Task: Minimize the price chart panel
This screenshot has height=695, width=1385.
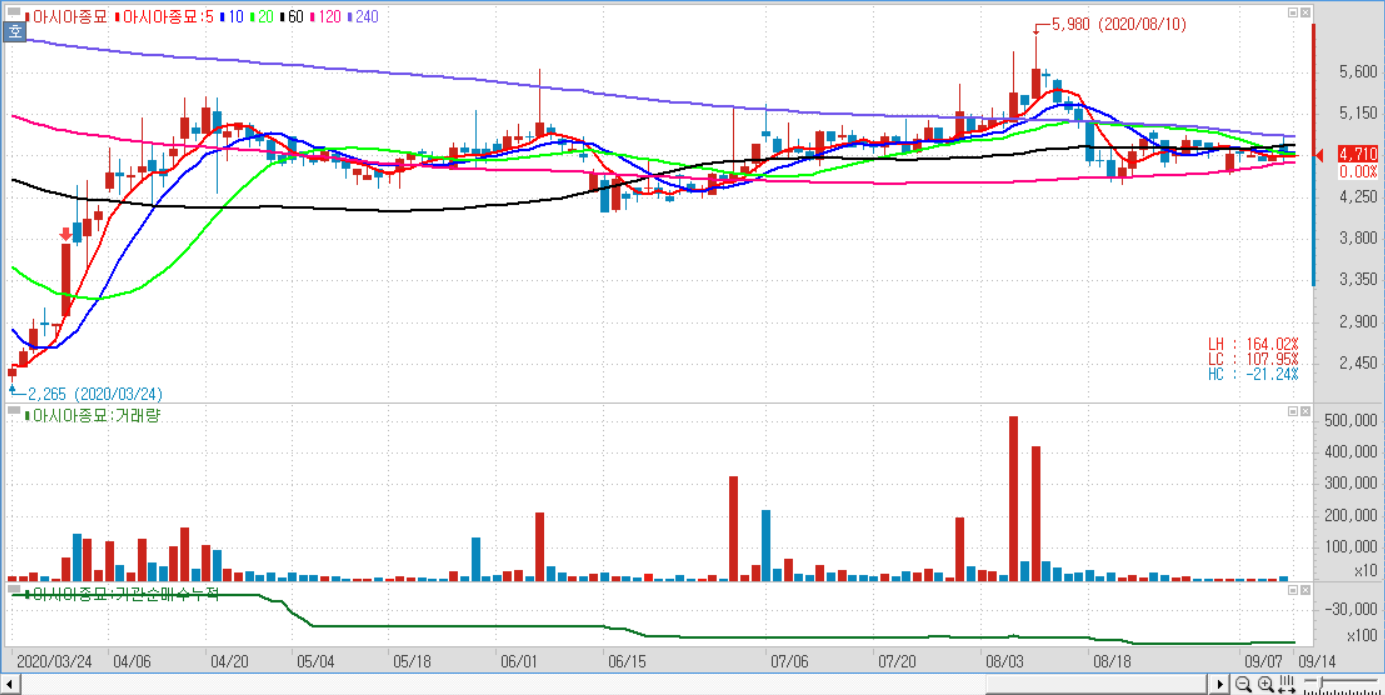Action: pyautogui.click(x=1293, y=12)
